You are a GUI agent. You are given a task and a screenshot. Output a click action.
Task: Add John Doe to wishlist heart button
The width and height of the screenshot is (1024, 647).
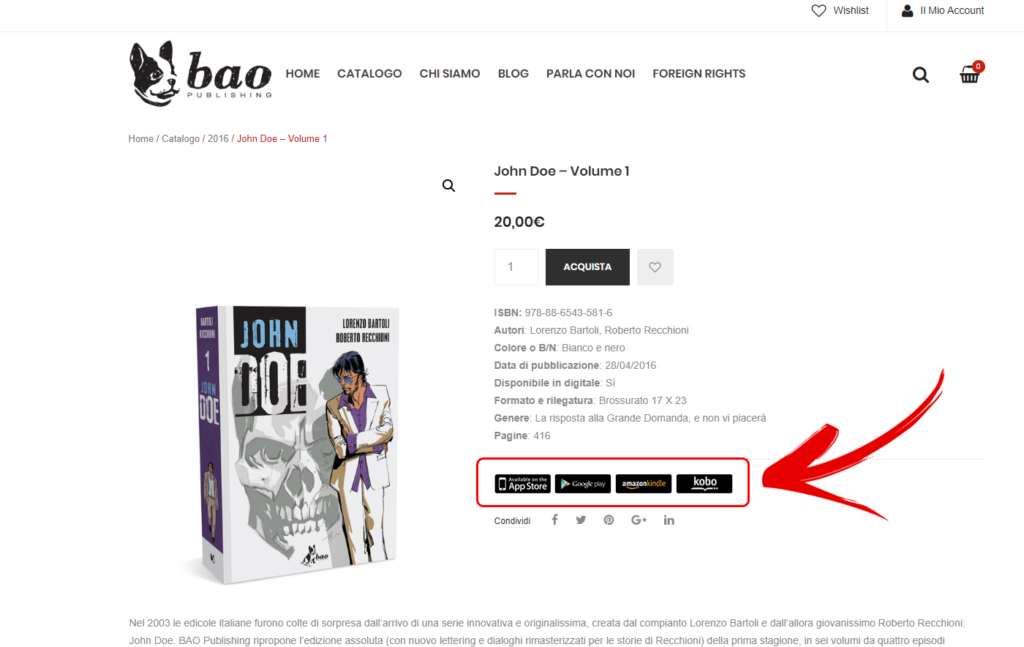pos(655,267)
